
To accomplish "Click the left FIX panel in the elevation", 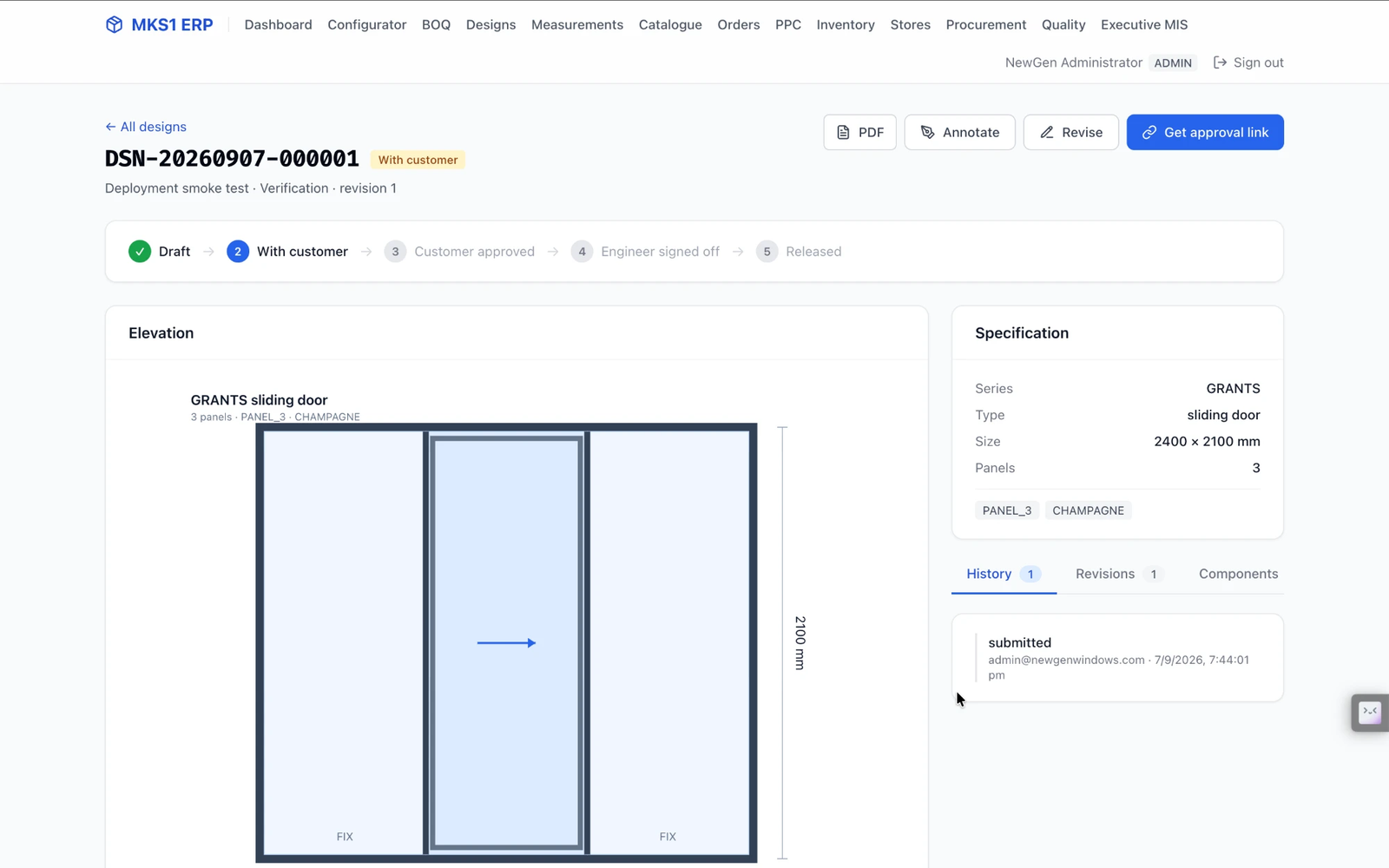I will [x=344, y=643].
